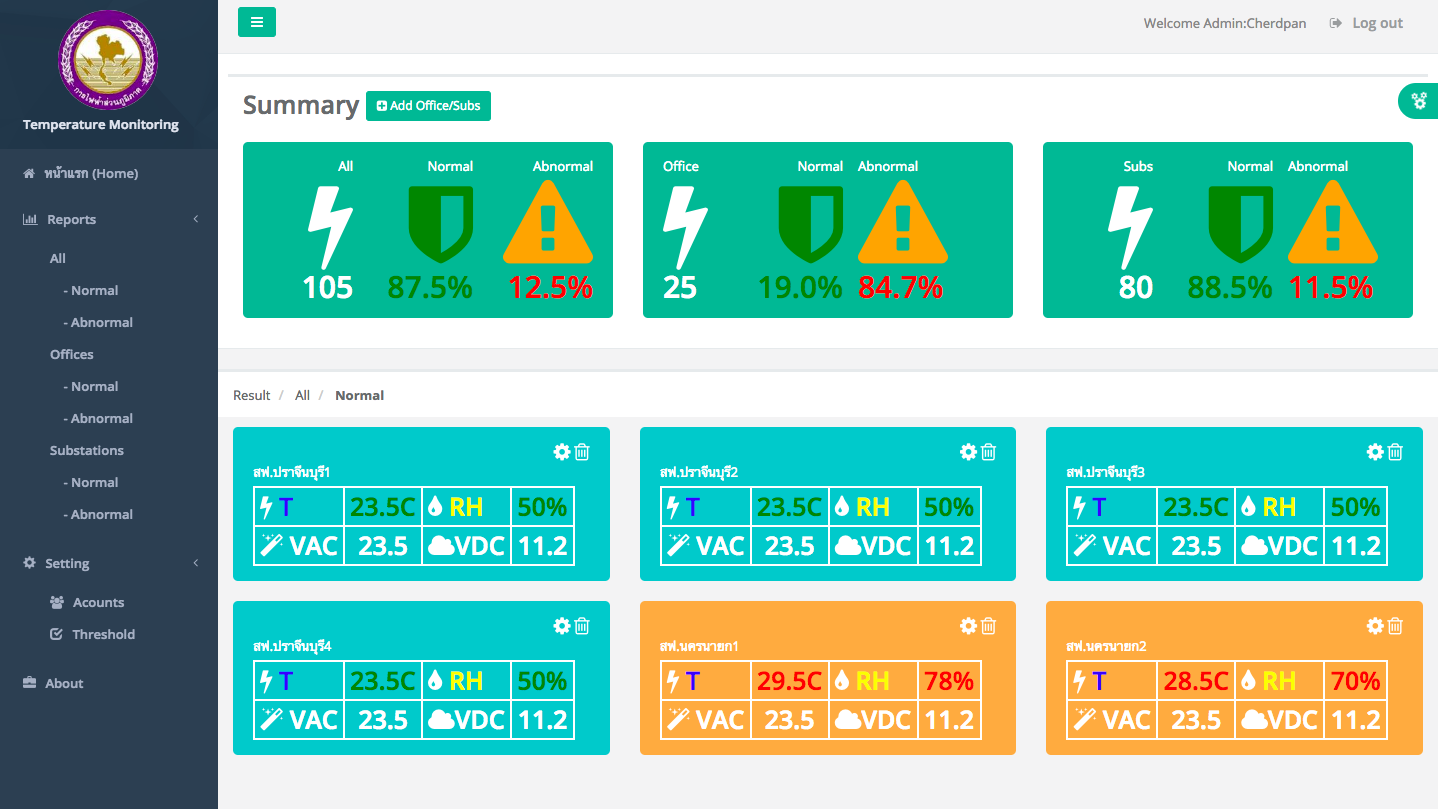1438x809 pixels.
Task: Delete the สฟ.นครนายก2 card with trash icon
Action: click(1395, 626)
